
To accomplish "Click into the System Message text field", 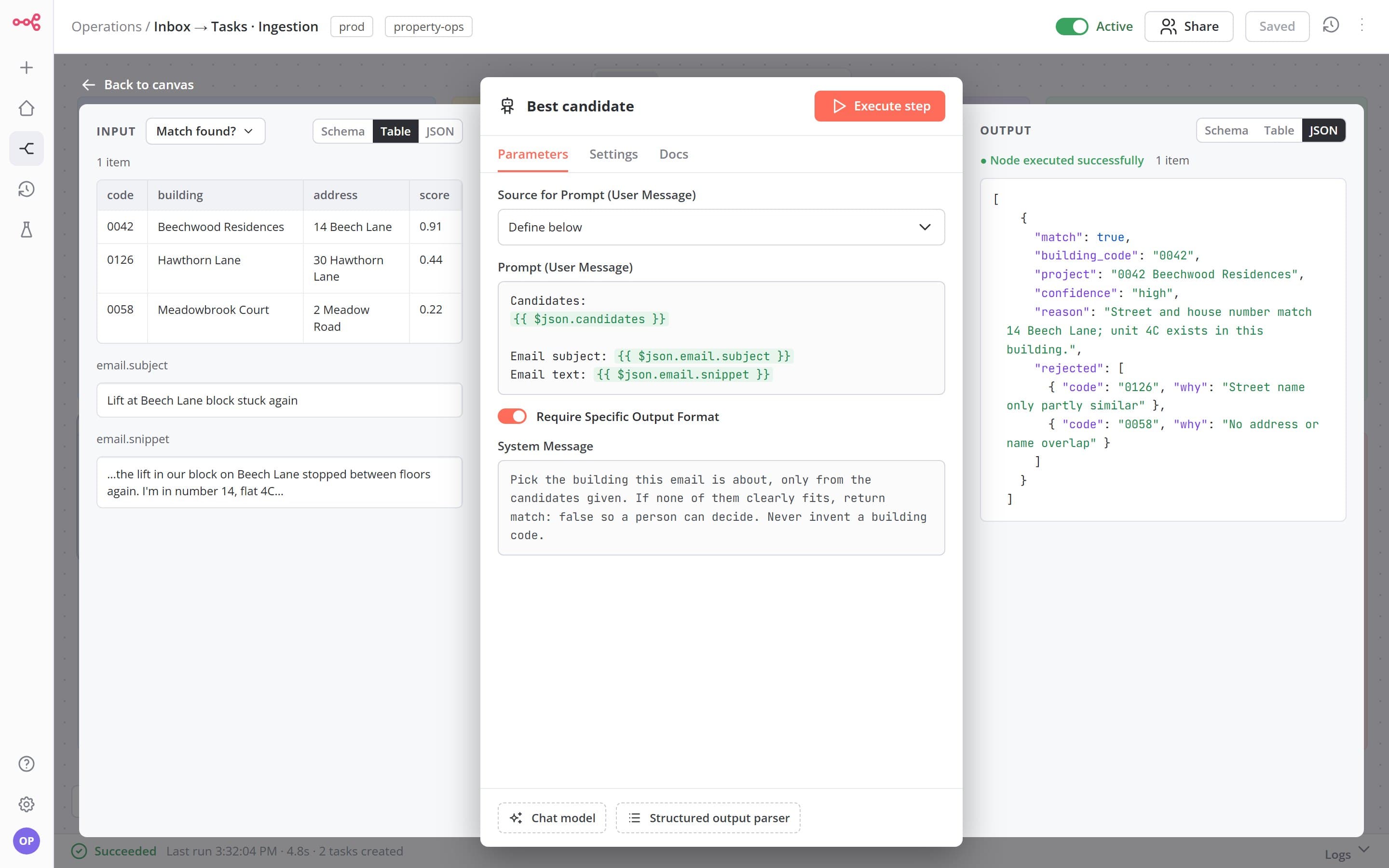I will (x=721, y=507).
